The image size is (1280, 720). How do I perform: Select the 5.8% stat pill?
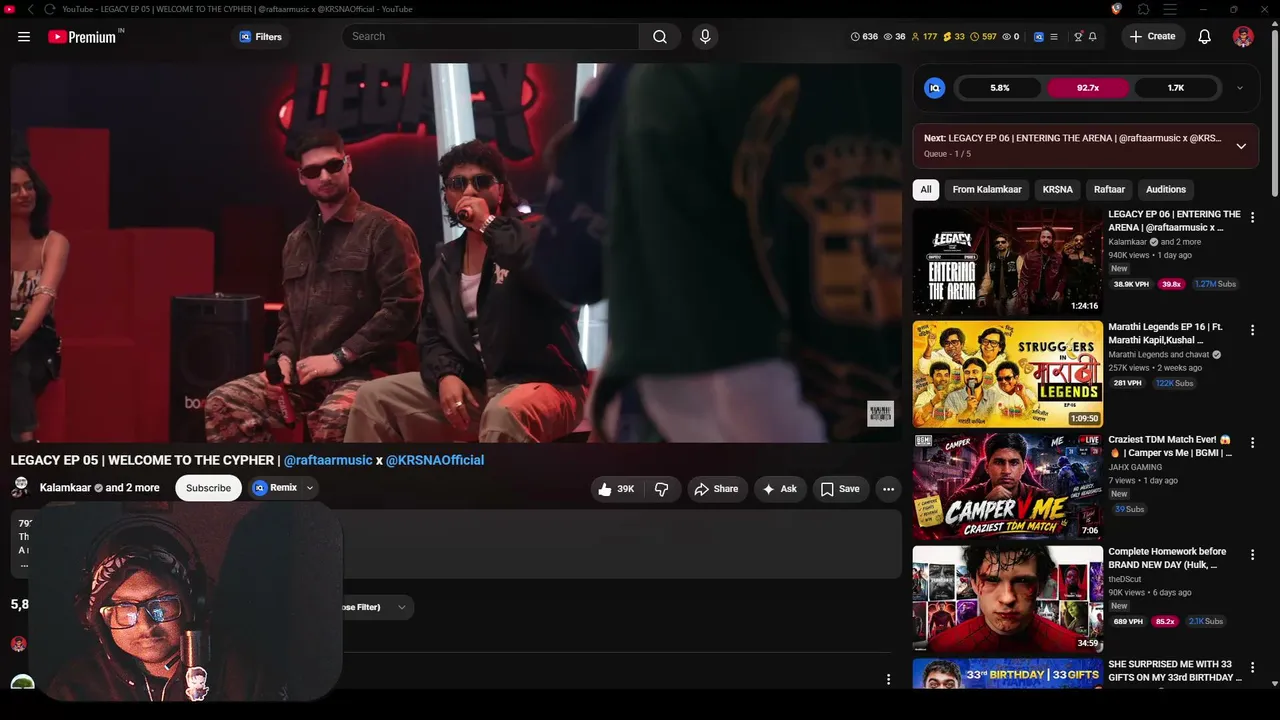[x=1000, y=88]
